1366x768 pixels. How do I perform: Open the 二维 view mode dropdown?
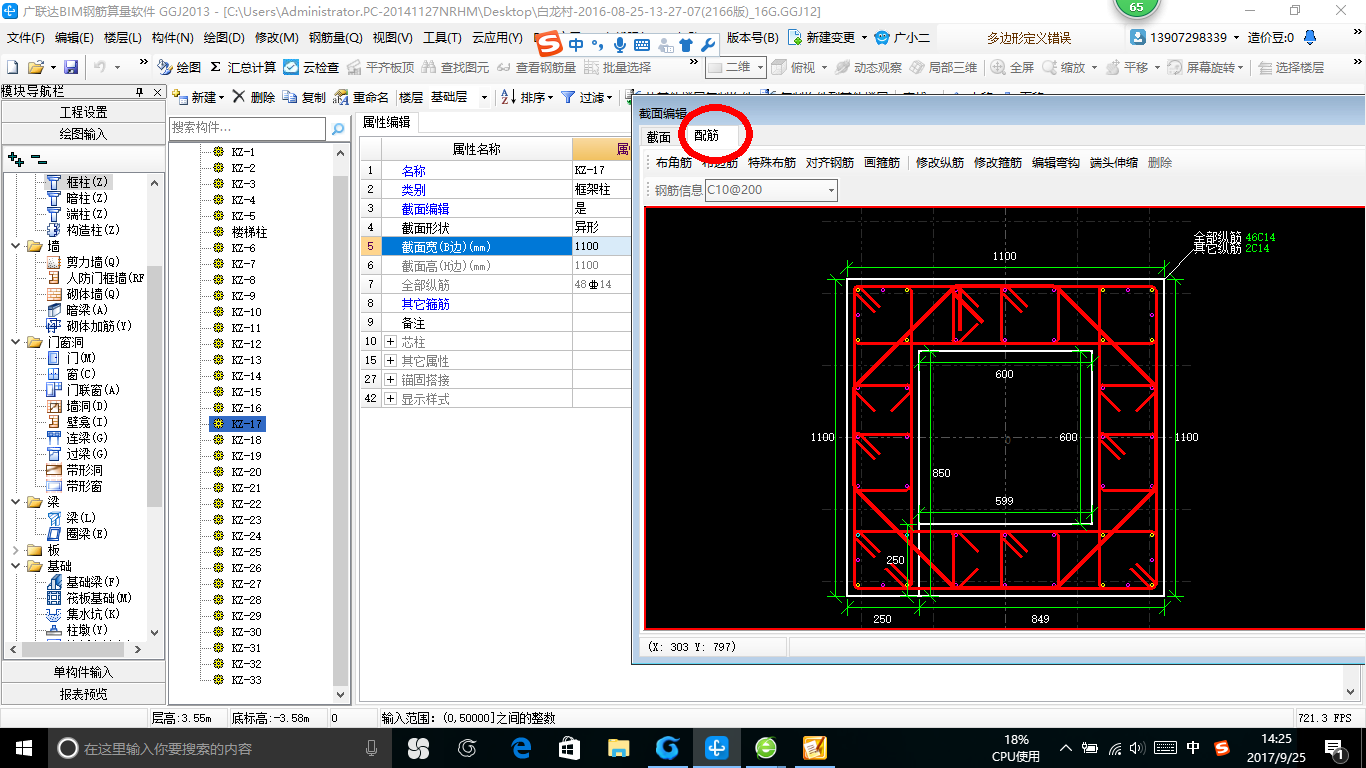click(760, 67)
